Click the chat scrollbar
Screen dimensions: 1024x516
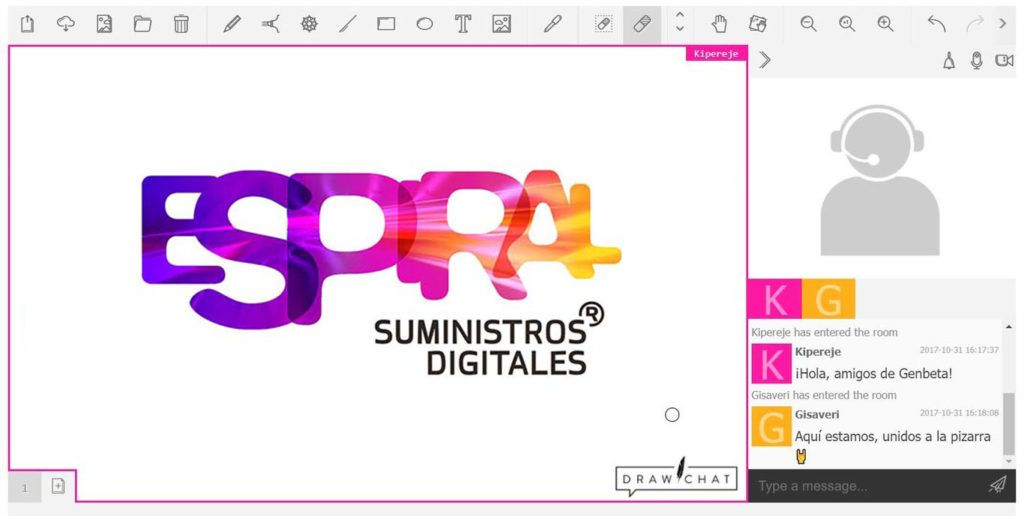point(1009,423)
